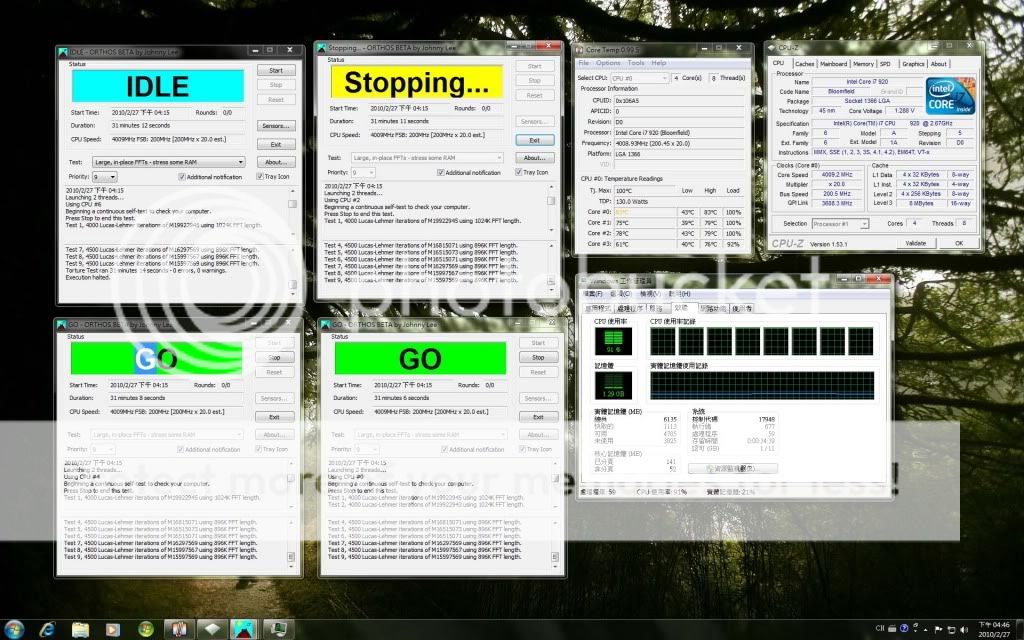Open Test type dropdown in IDLE ORTHOS window
Image resolution: width=1024 pixels, height=640 pixels.
(x=168, y=162)
